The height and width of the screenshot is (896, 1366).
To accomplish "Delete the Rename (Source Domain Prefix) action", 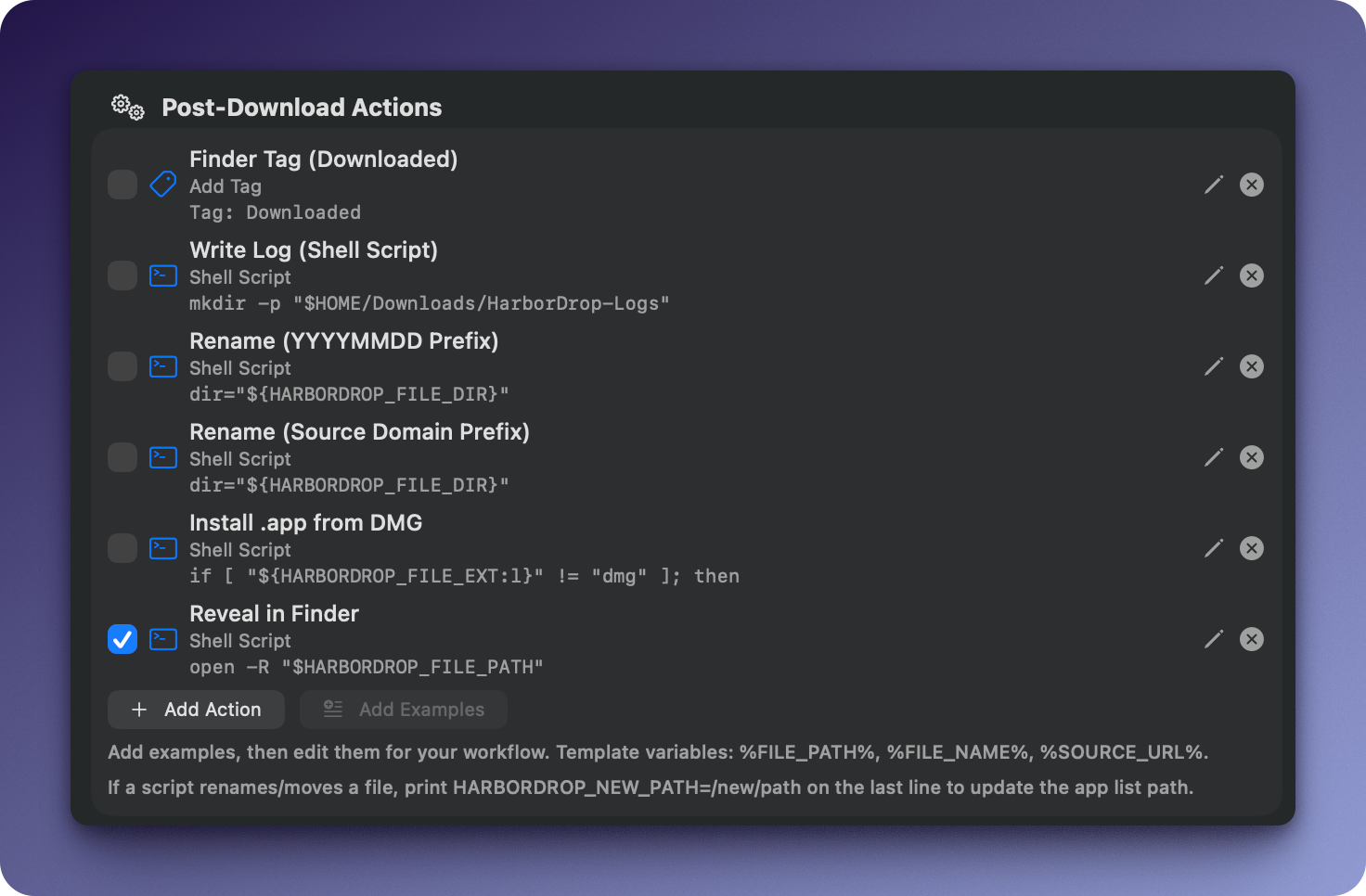I will (1252, 457).
